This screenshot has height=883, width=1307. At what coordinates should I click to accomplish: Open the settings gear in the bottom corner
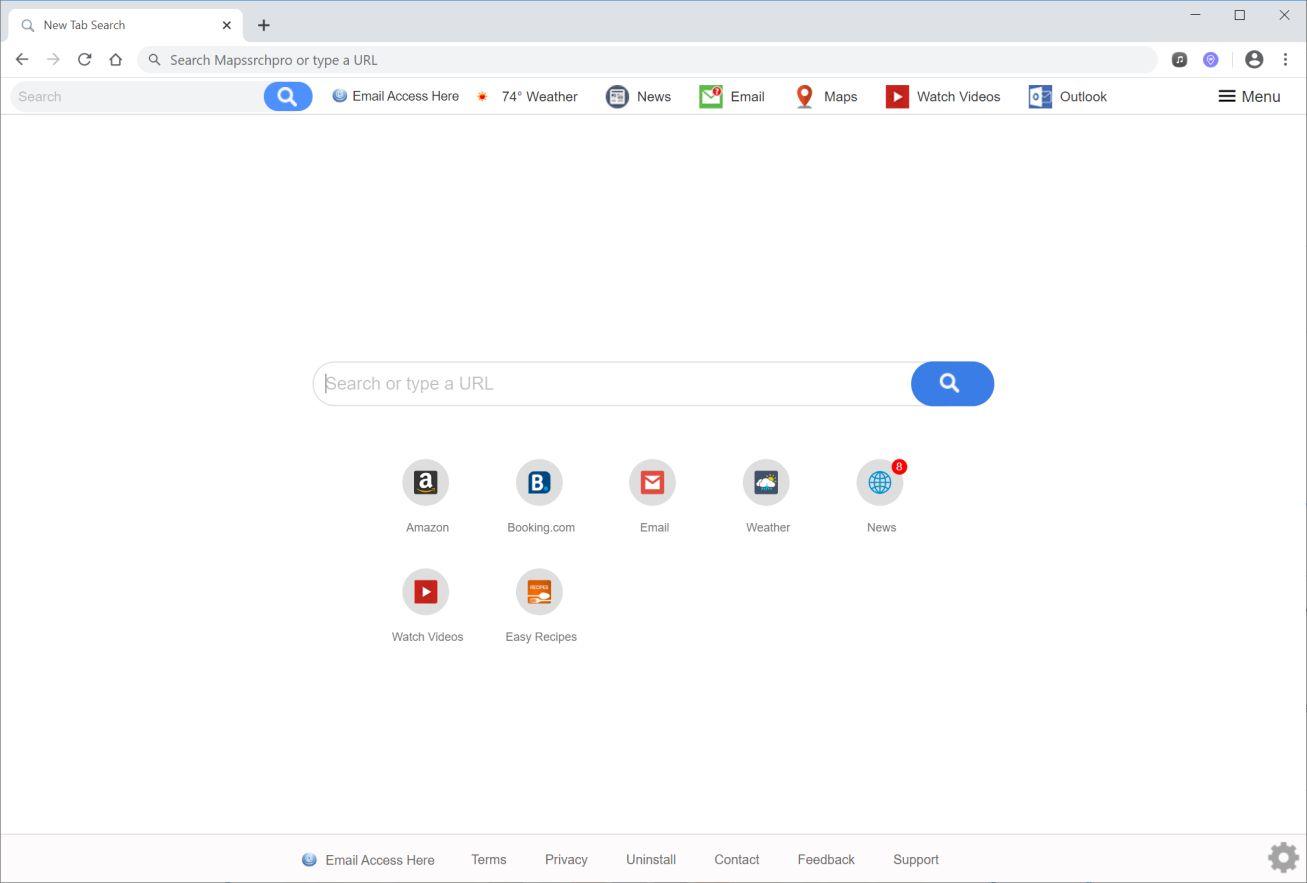point(1283,856)
